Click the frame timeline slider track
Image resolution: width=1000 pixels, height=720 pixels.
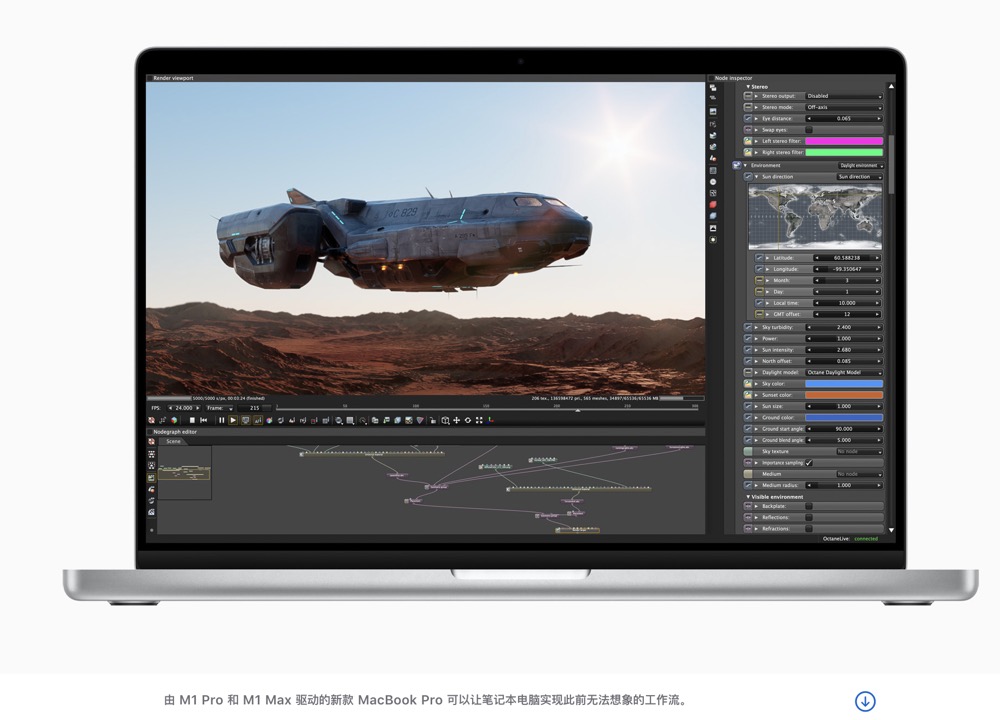(x=488, y=409)
